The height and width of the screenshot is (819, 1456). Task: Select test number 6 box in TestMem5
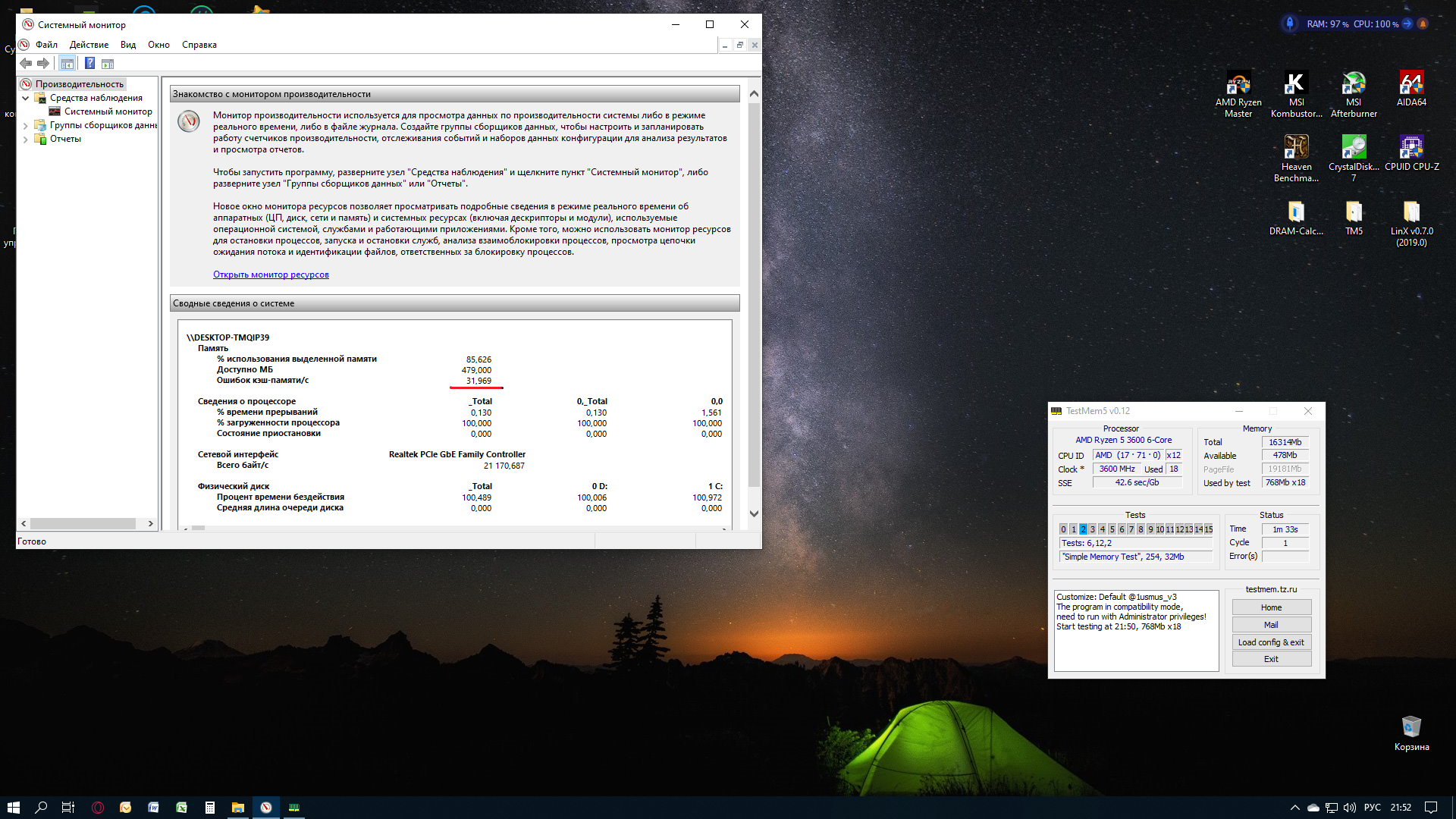(x=1122, y=529)
